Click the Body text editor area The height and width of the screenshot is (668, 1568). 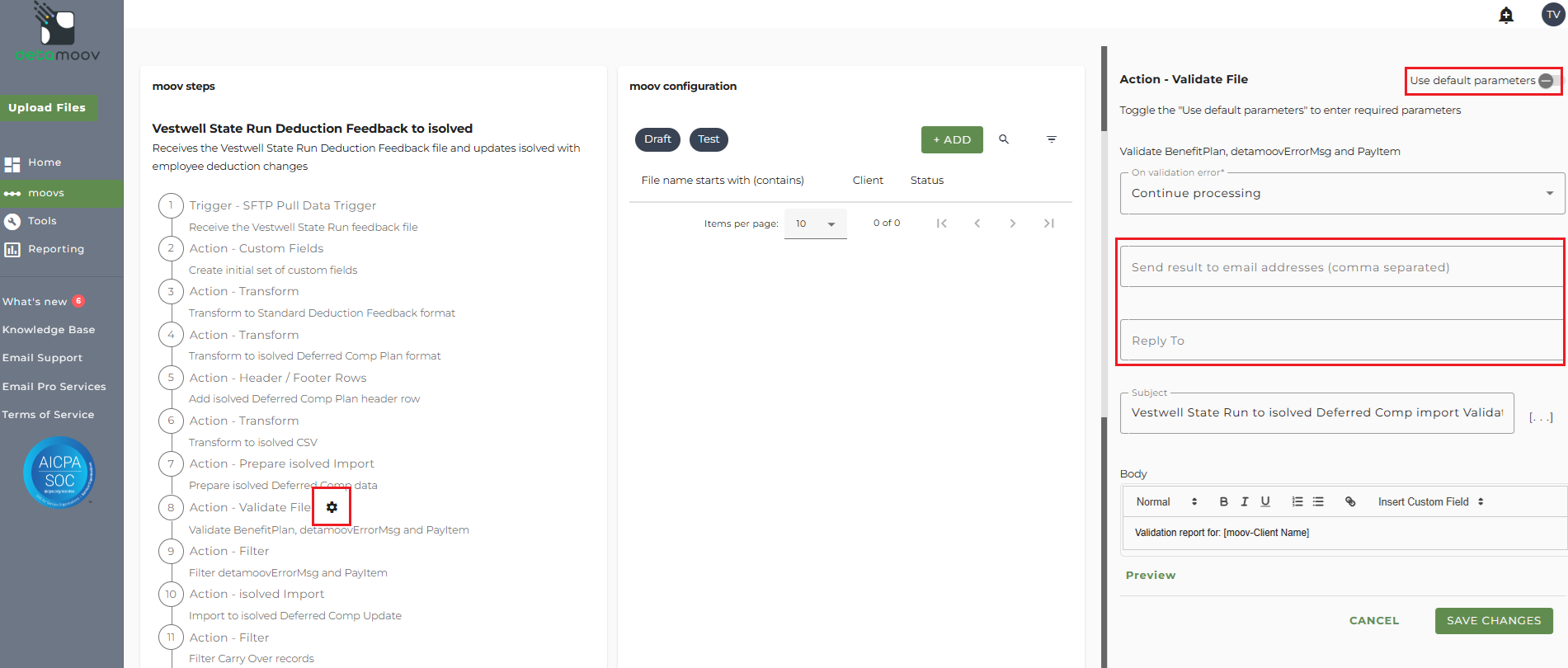(1344, 533)
